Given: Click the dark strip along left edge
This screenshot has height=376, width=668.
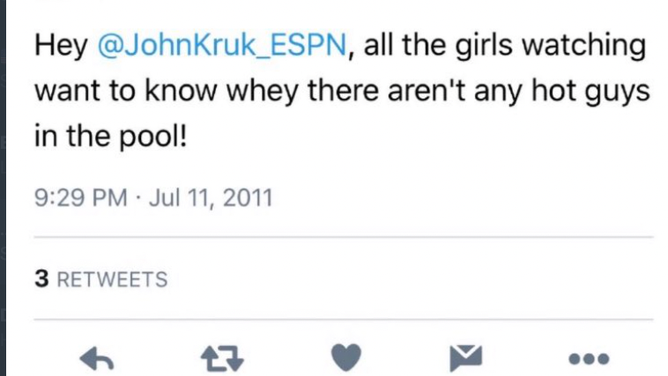Looking at the screenshot, I should (3, 188).
